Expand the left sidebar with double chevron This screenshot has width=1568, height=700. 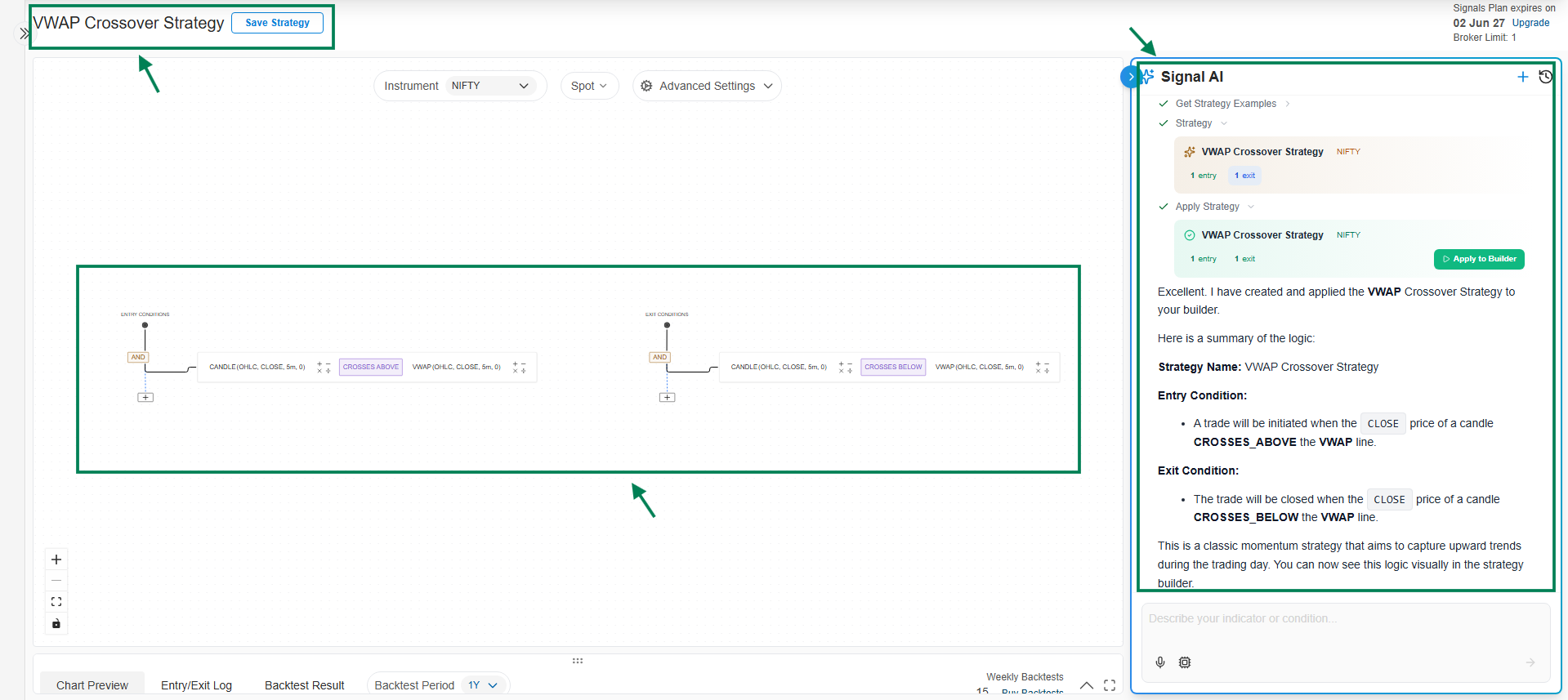tap(25, 33)
